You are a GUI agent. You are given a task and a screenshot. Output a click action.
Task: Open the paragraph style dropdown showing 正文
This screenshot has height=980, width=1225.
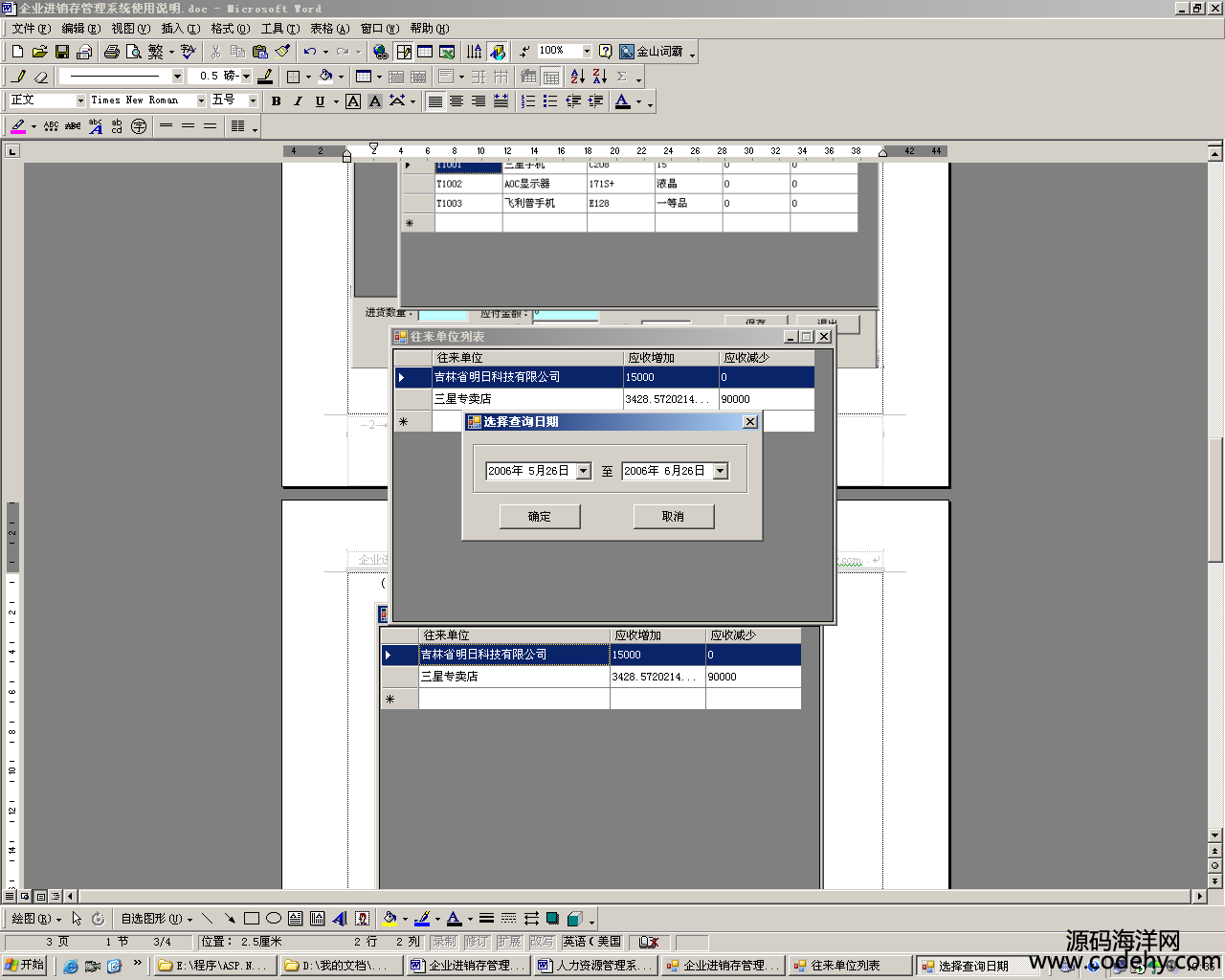tap(80, 100)
